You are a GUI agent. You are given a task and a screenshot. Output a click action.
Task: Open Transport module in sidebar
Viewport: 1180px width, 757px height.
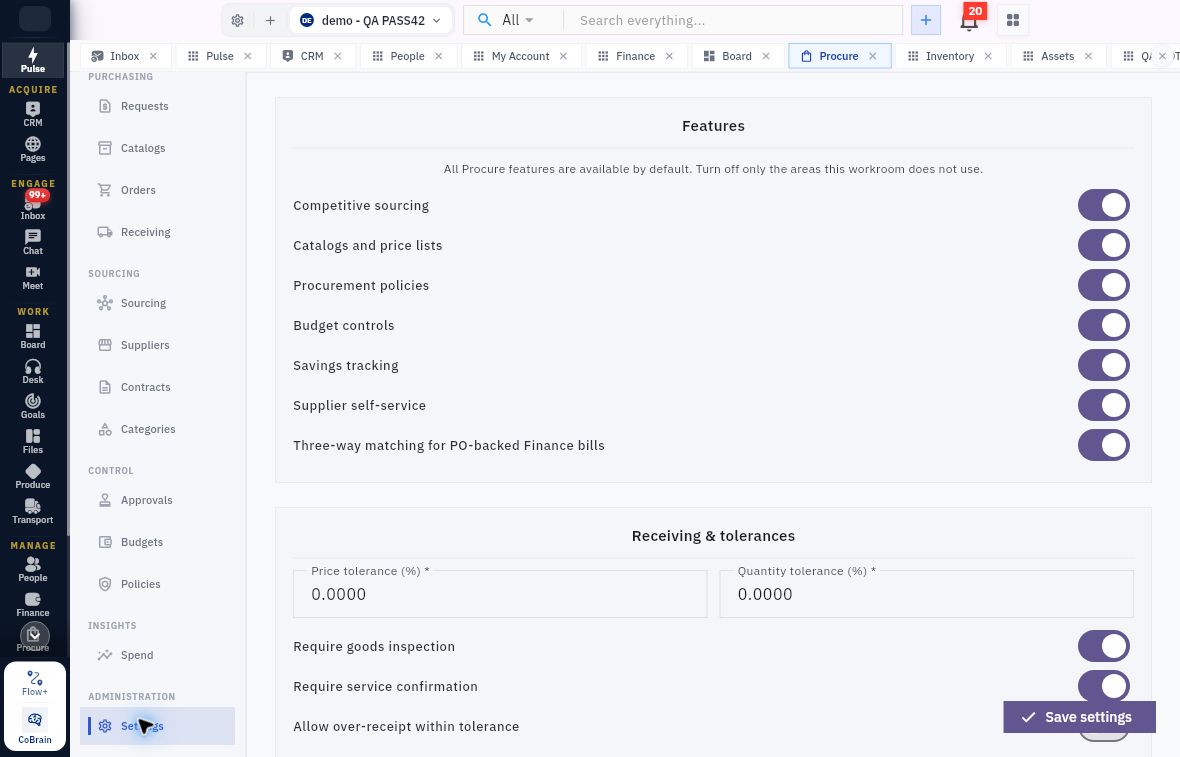[32, 511]
